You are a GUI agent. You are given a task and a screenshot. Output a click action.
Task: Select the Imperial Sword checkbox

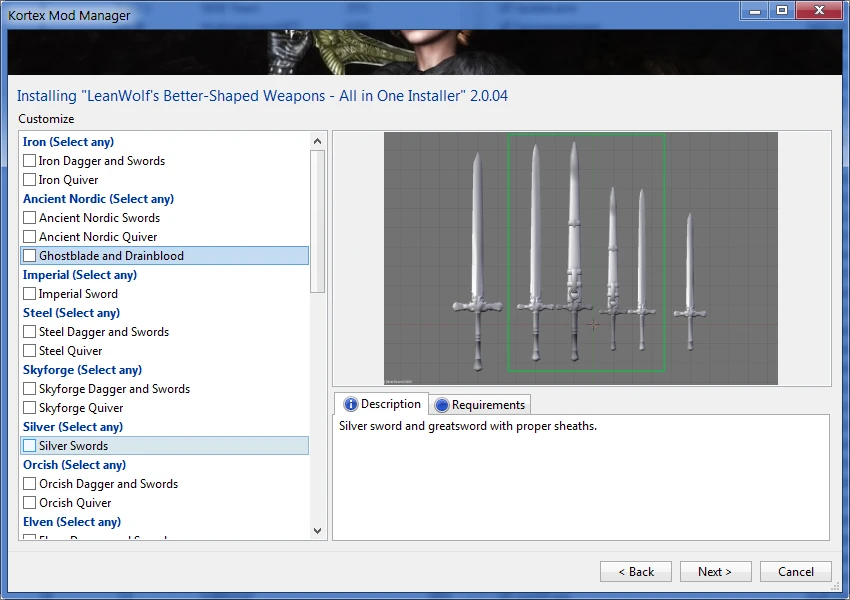(30, 294)
